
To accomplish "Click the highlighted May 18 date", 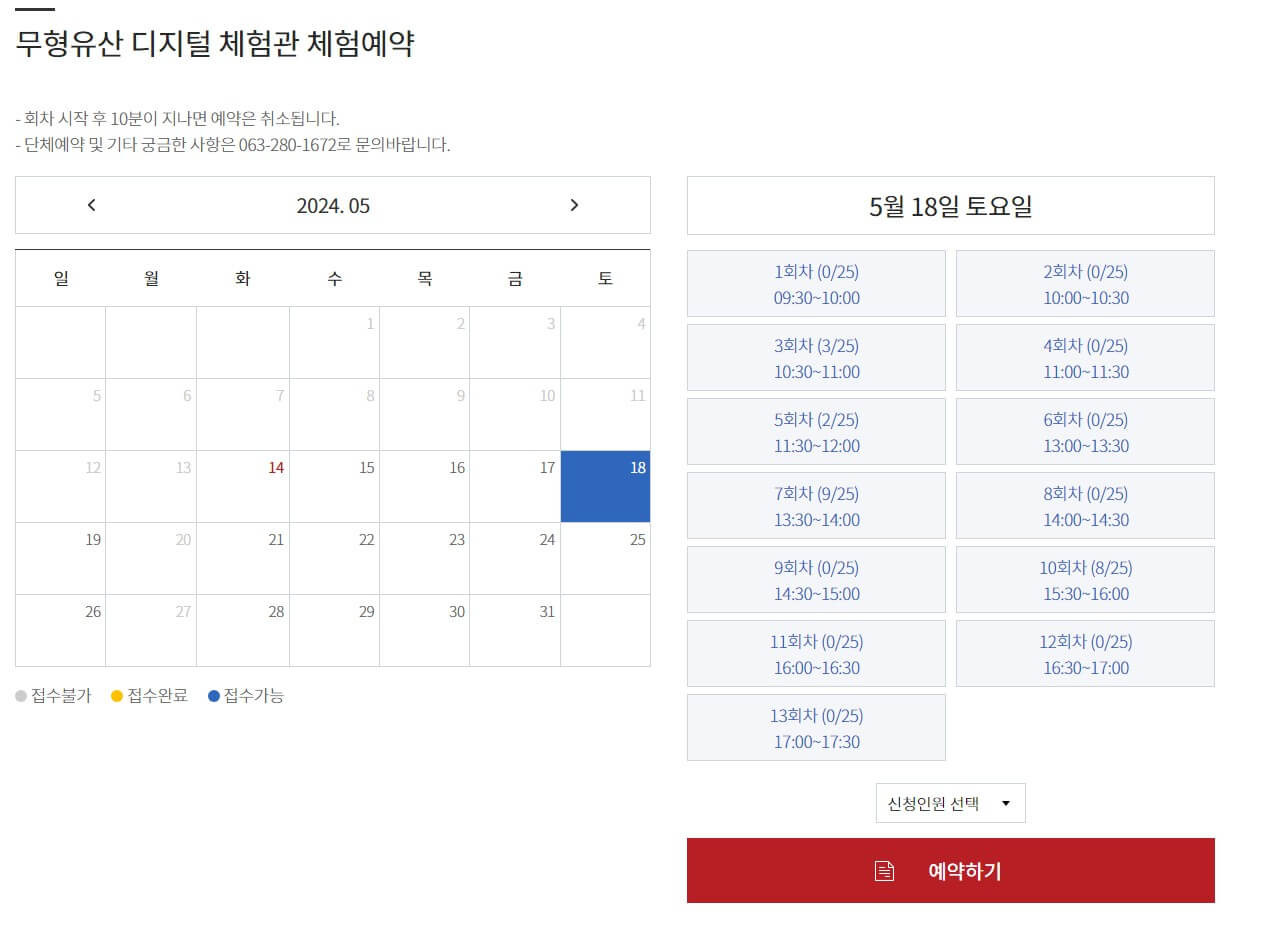I will (x=606, y=486).
